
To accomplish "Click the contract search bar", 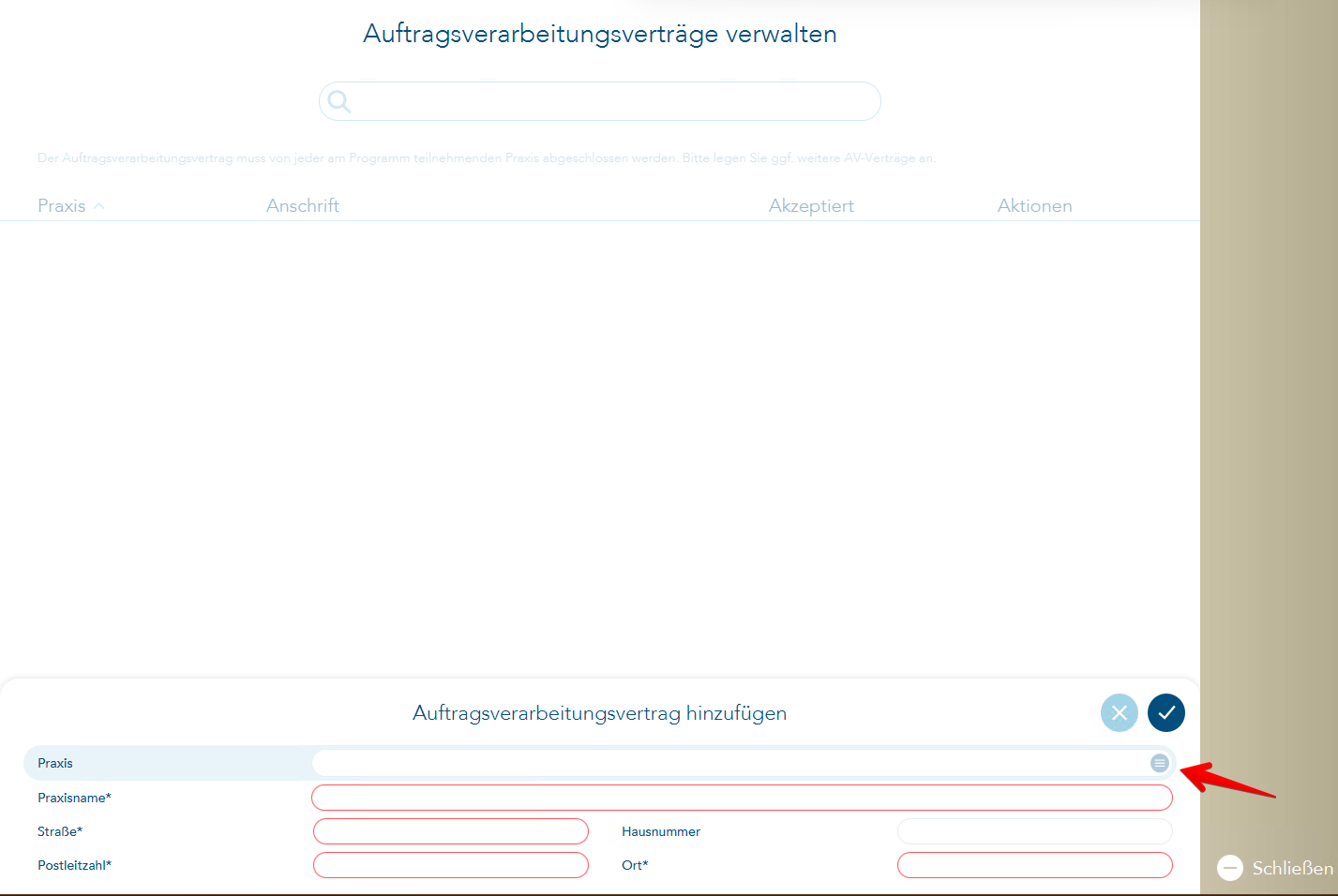I will 600,100.
